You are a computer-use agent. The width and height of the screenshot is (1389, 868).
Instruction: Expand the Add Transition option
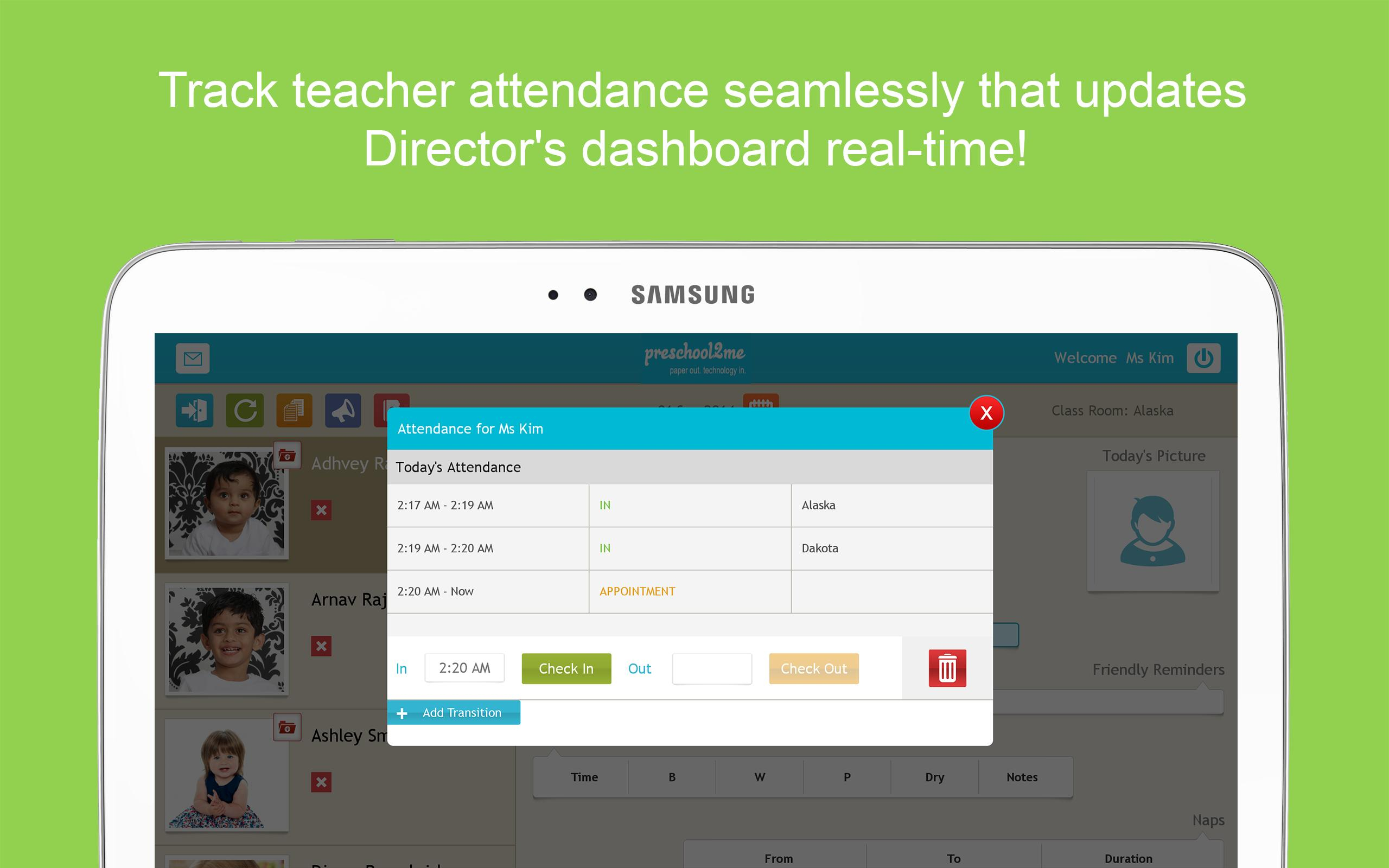click(454, 712)
